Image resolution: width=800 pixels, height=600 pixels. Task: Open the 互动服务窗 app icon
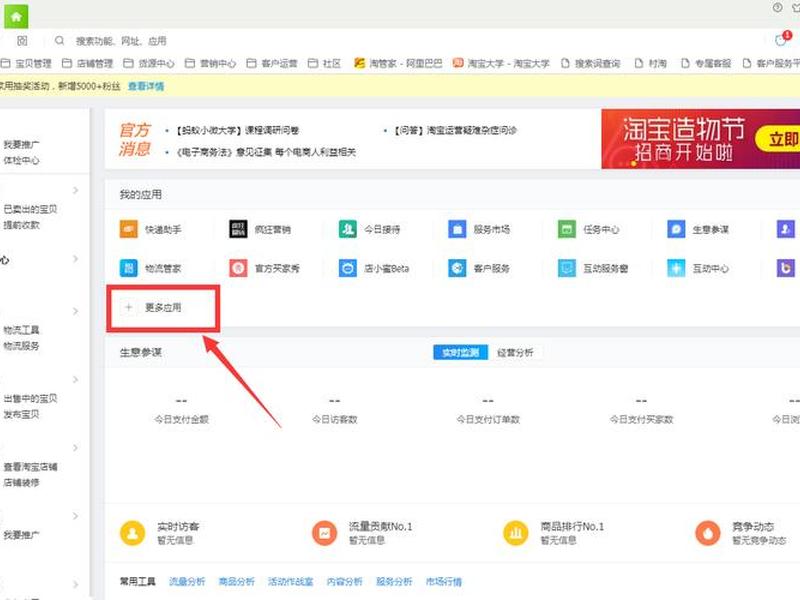(567, 268)
